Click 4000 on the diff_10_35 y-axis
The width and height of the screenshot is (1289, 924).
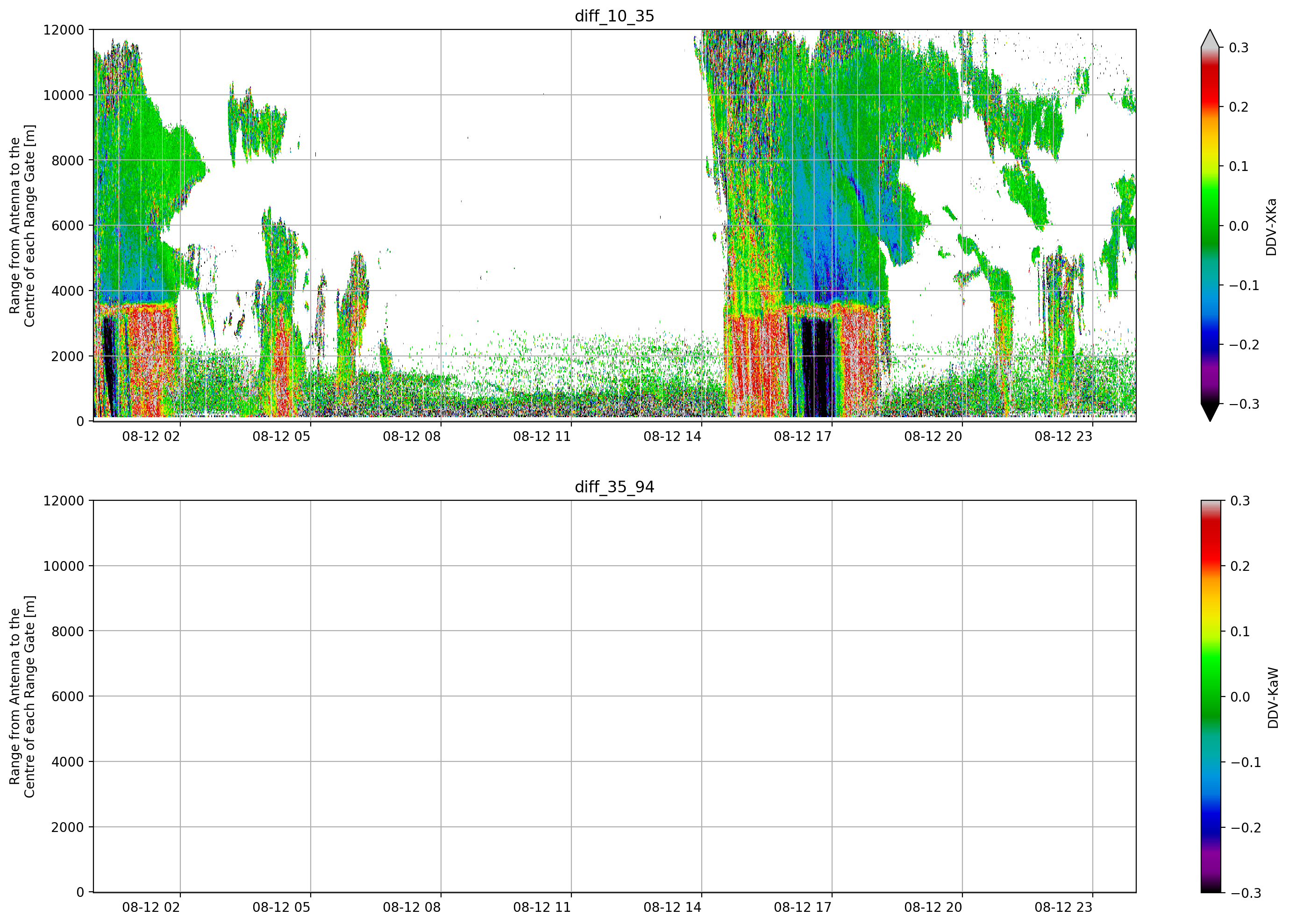click(x=68, y=291)
